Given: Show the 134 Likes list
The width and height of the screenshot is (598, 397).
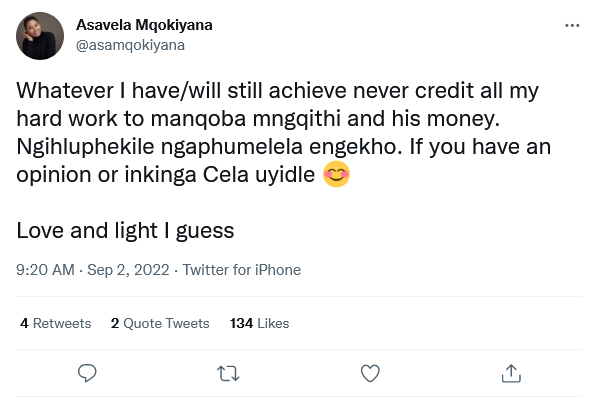Looking at the screenshot, I should tap(259, 323).
